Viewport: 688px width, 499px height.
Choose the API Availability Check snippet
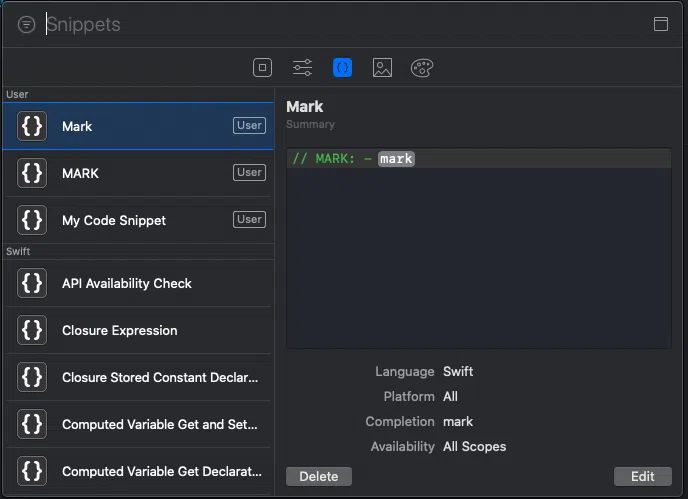tap(138, 283)
